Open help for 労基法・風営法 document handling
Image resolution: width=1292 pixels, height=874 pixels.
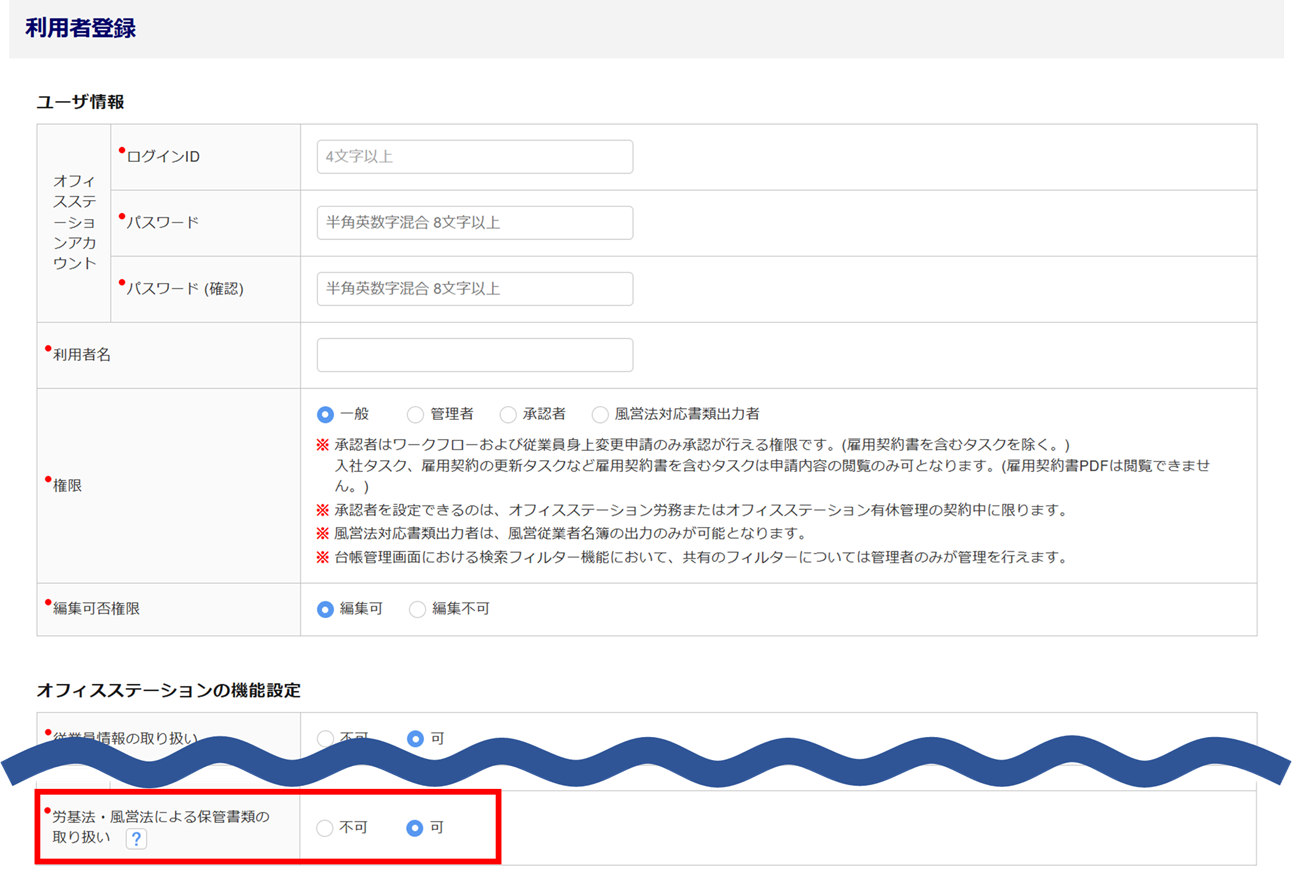tap(136, 839)
